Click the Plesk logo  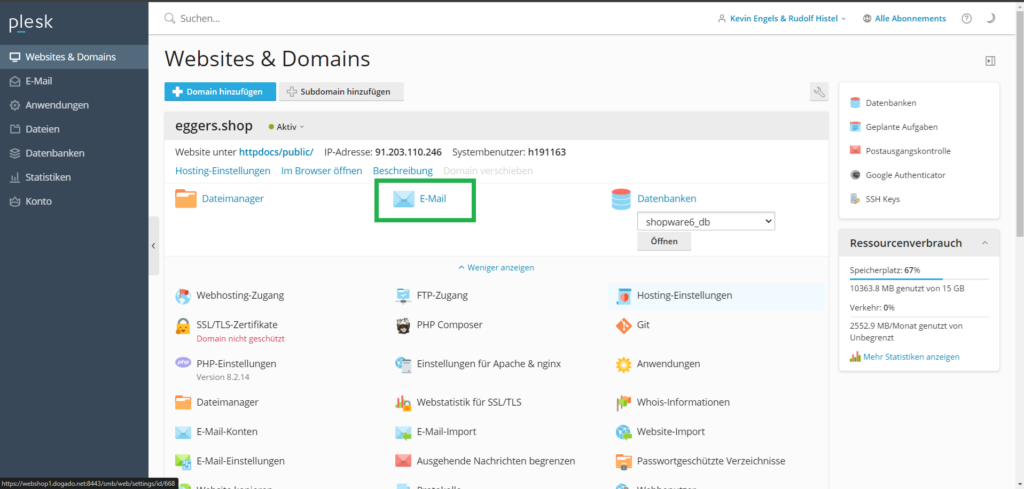[31, 23]
